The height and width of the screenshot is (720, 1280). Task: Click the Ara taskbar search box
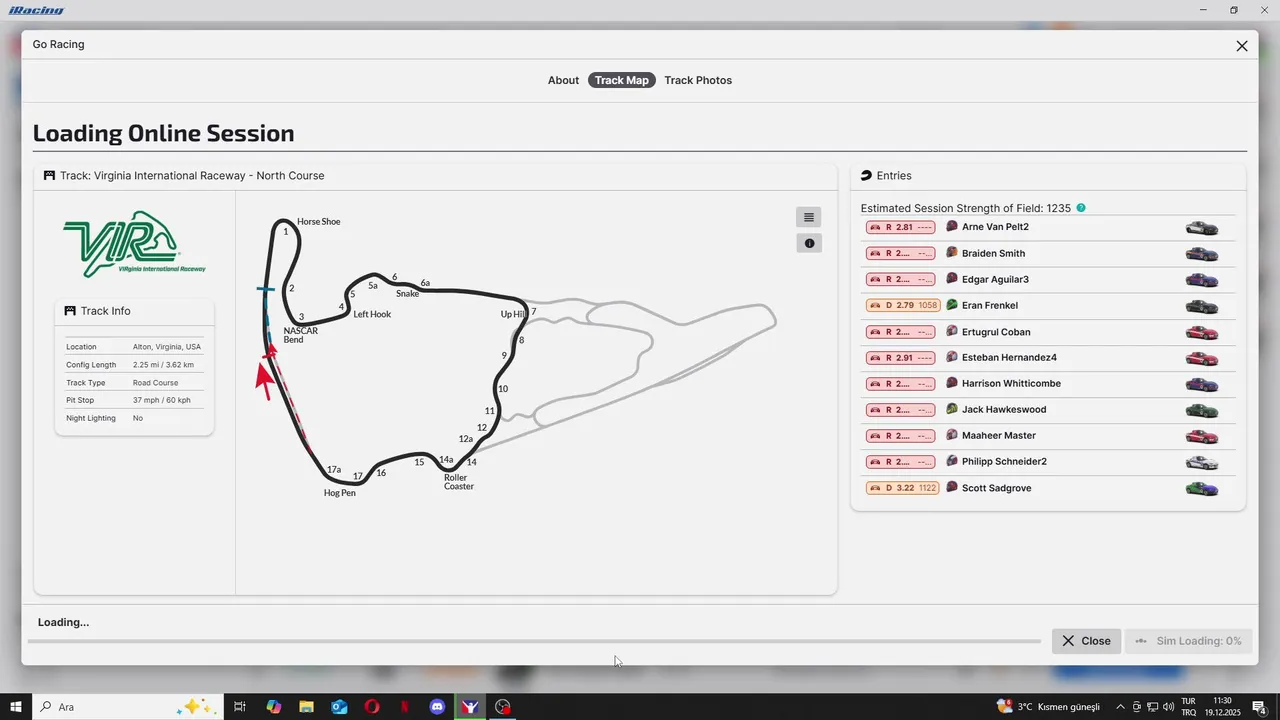[x=127, y=707]
